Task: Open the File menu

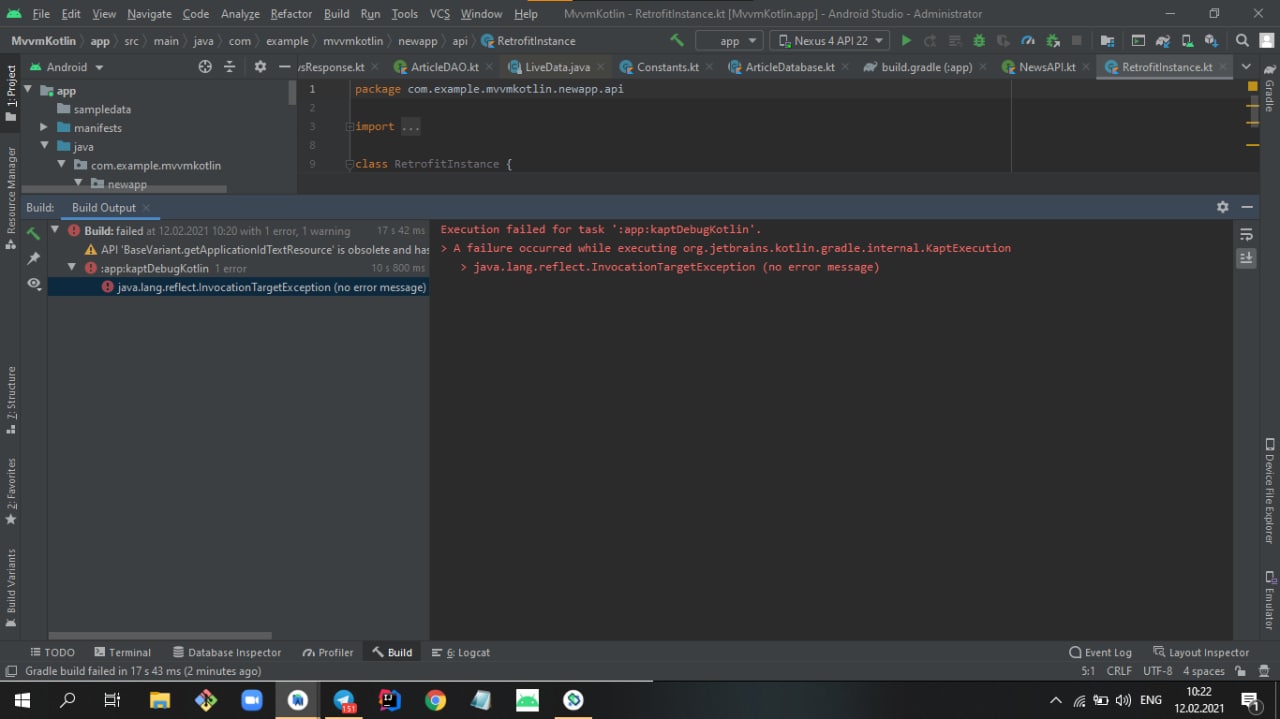Action: click(x=41, y=14)
